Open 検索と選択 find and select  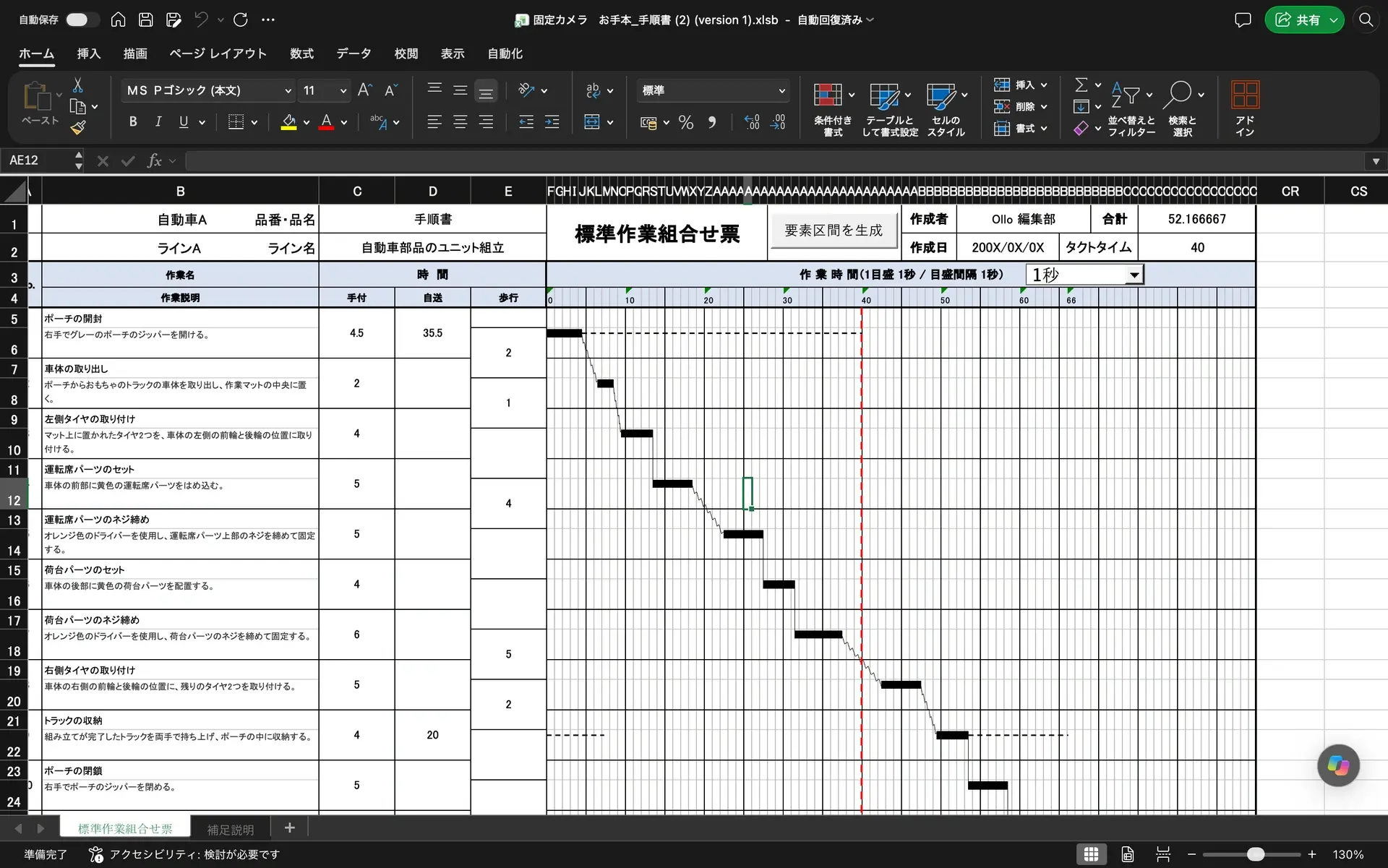click(1183, 108)
